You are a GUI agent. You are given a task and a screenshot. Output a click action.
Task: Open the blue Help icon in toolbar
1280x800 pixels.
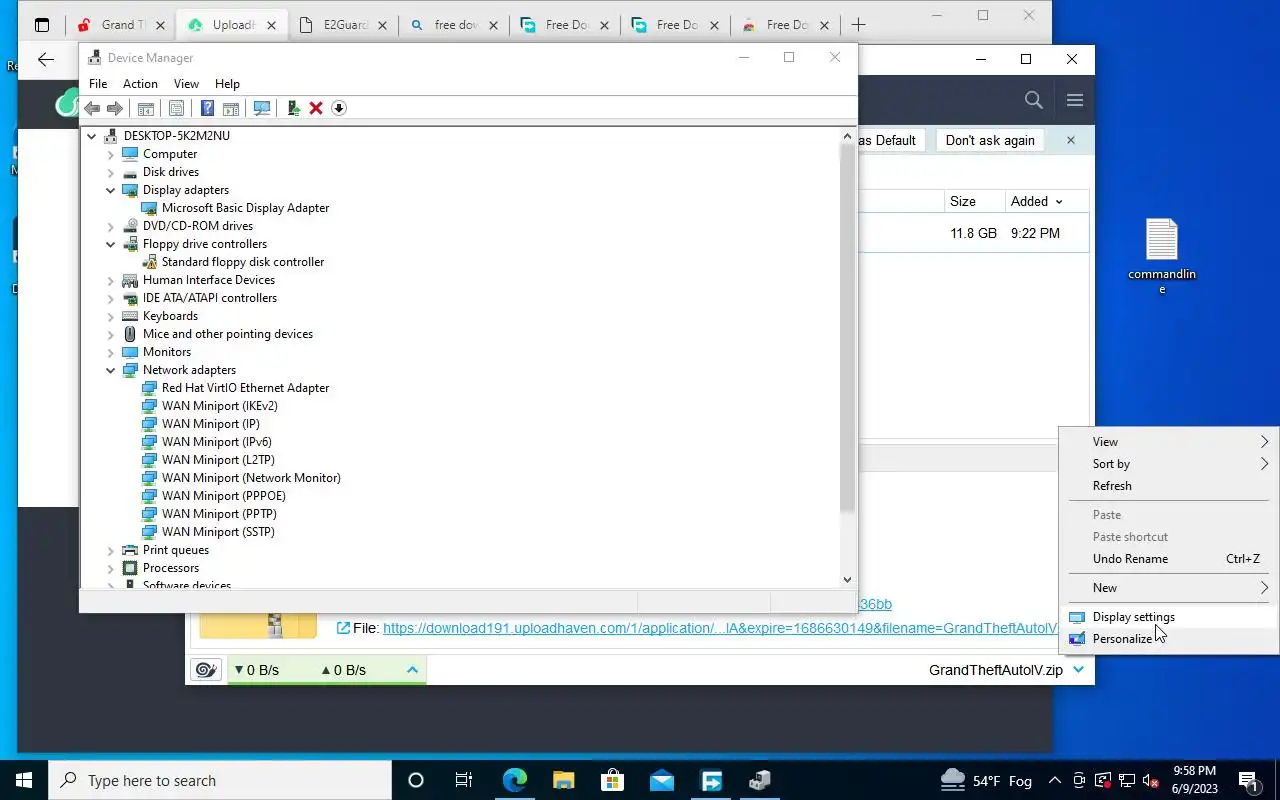pos(207,108)
